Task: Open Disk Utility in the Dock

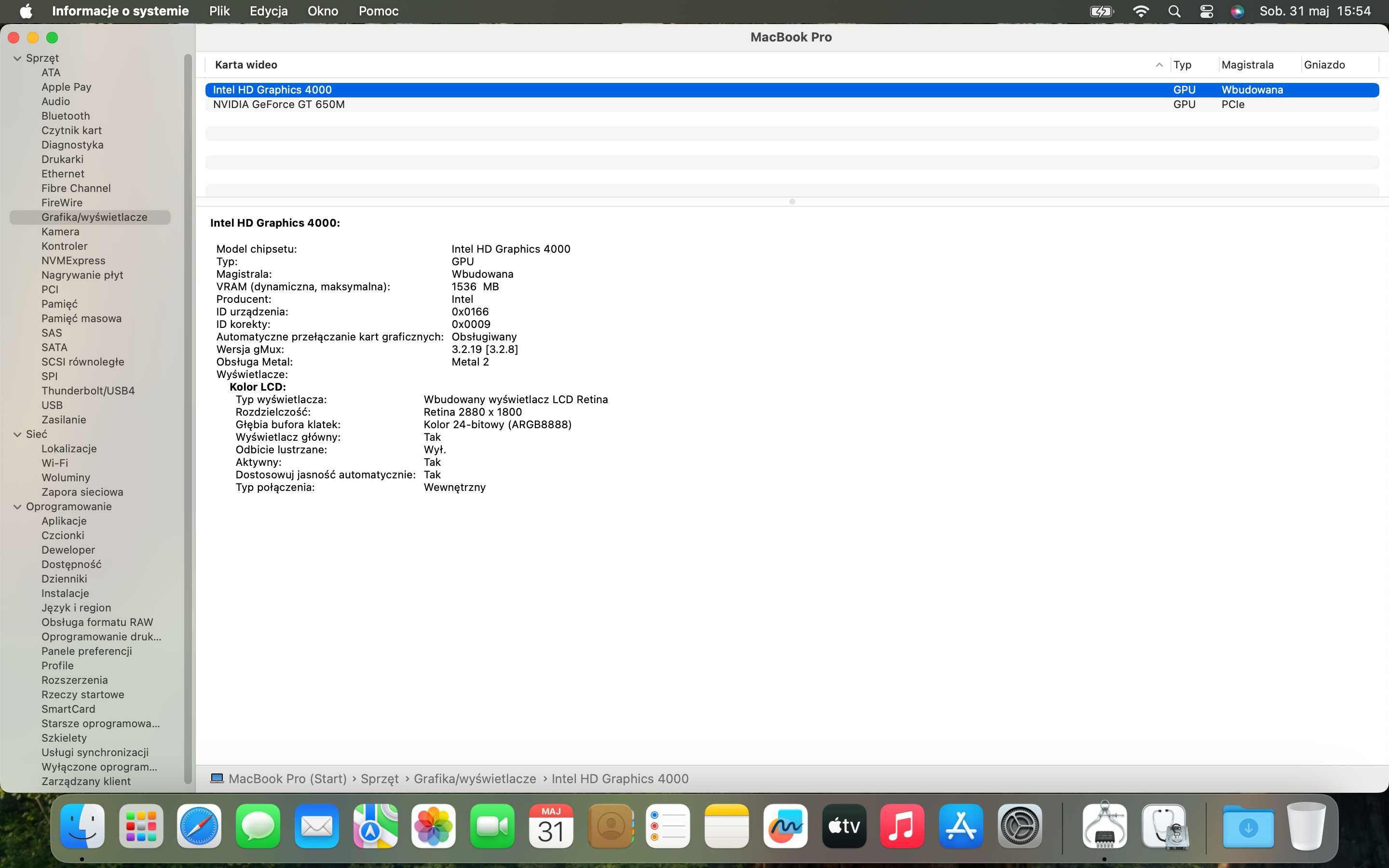Action: coord(1165,826)
